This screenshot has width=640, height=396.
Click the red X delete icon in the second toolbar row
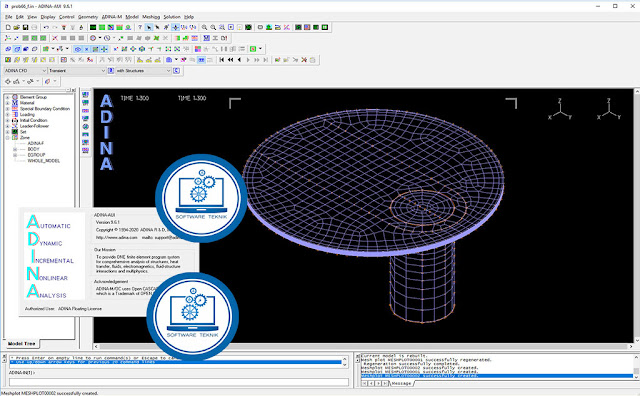coord(55,38)
